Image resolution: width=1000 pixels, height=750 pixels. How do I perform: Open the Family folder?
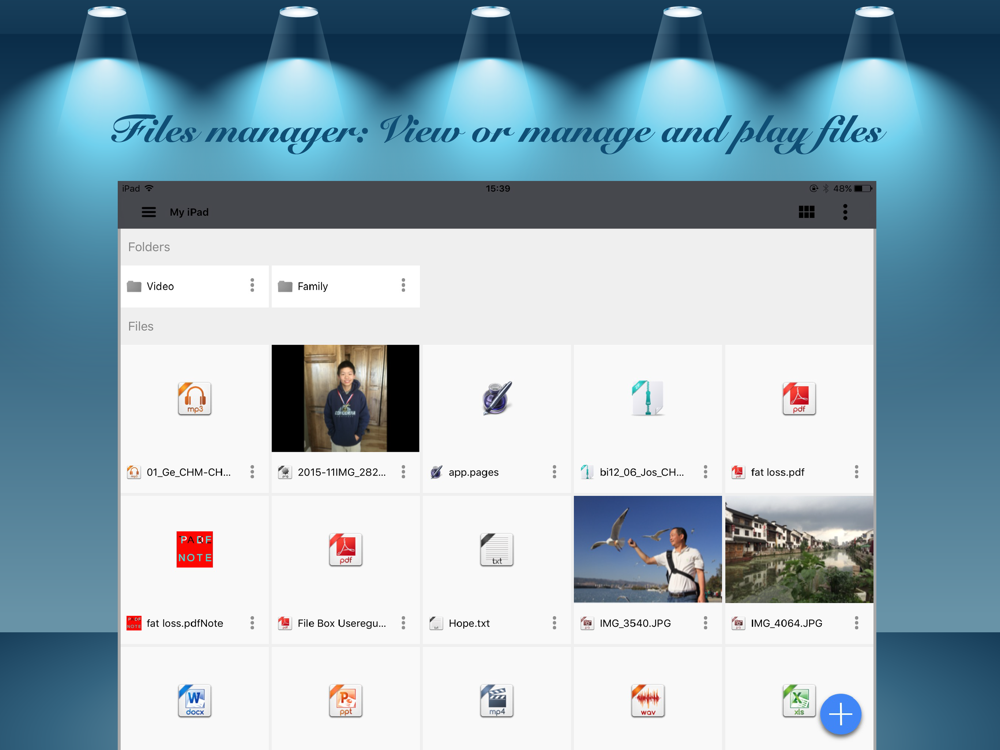tap(345, 286)
